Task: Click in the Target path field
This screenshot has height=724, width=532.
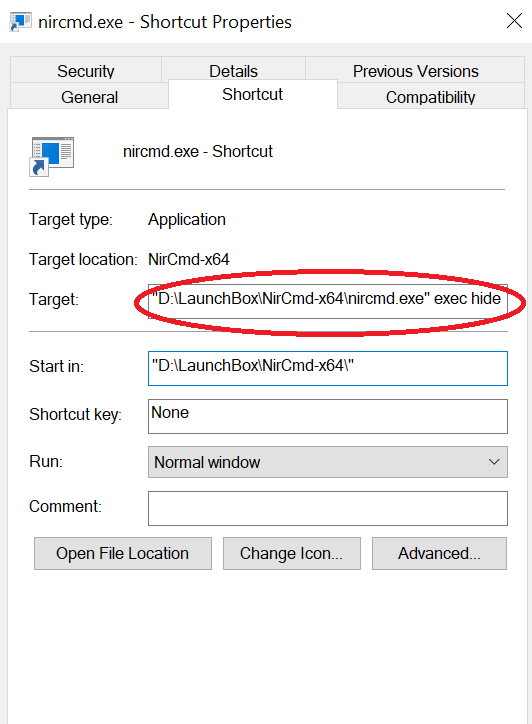Action: point(327,301)
